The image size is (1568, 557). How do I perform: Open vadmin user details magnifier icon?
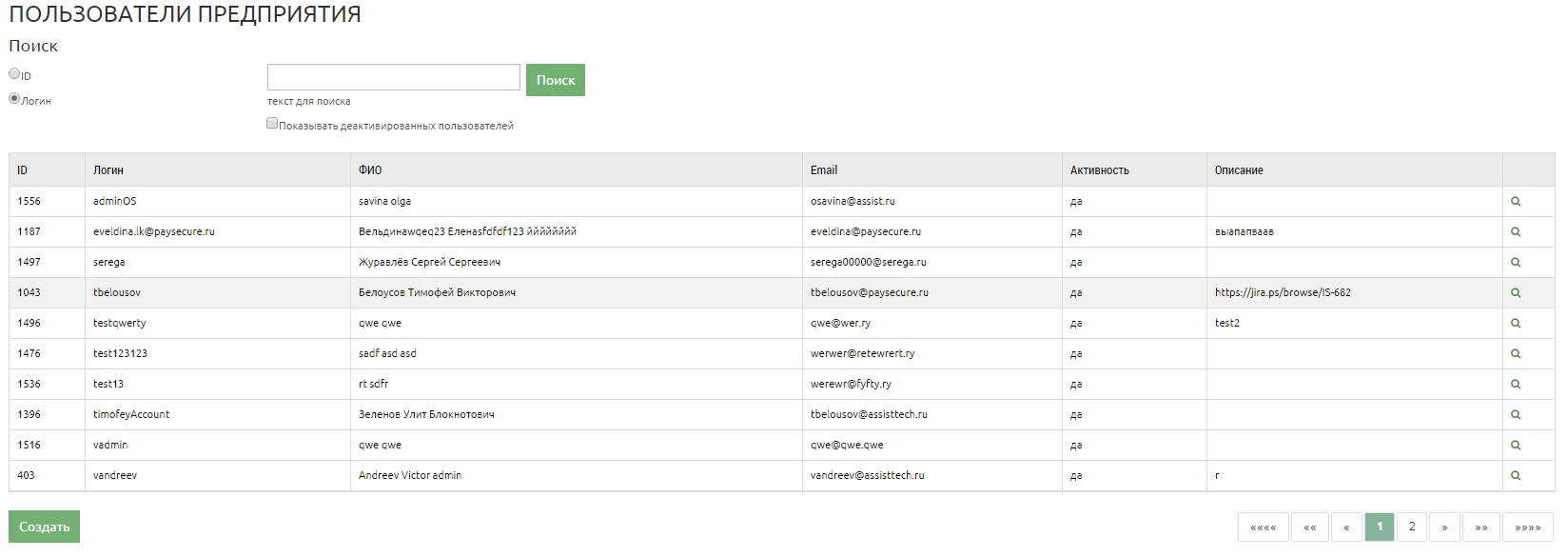click(1516, 446)
